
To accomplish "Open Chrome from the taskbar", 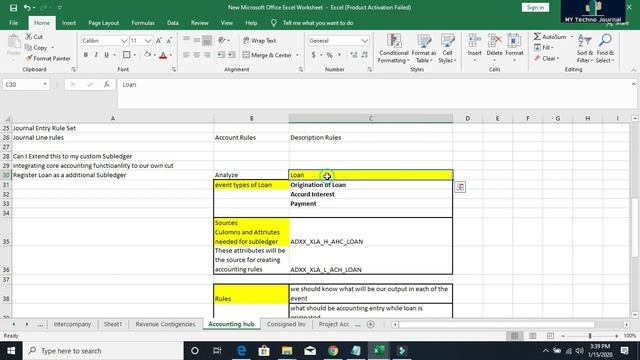I will click(x=333, y=351).
